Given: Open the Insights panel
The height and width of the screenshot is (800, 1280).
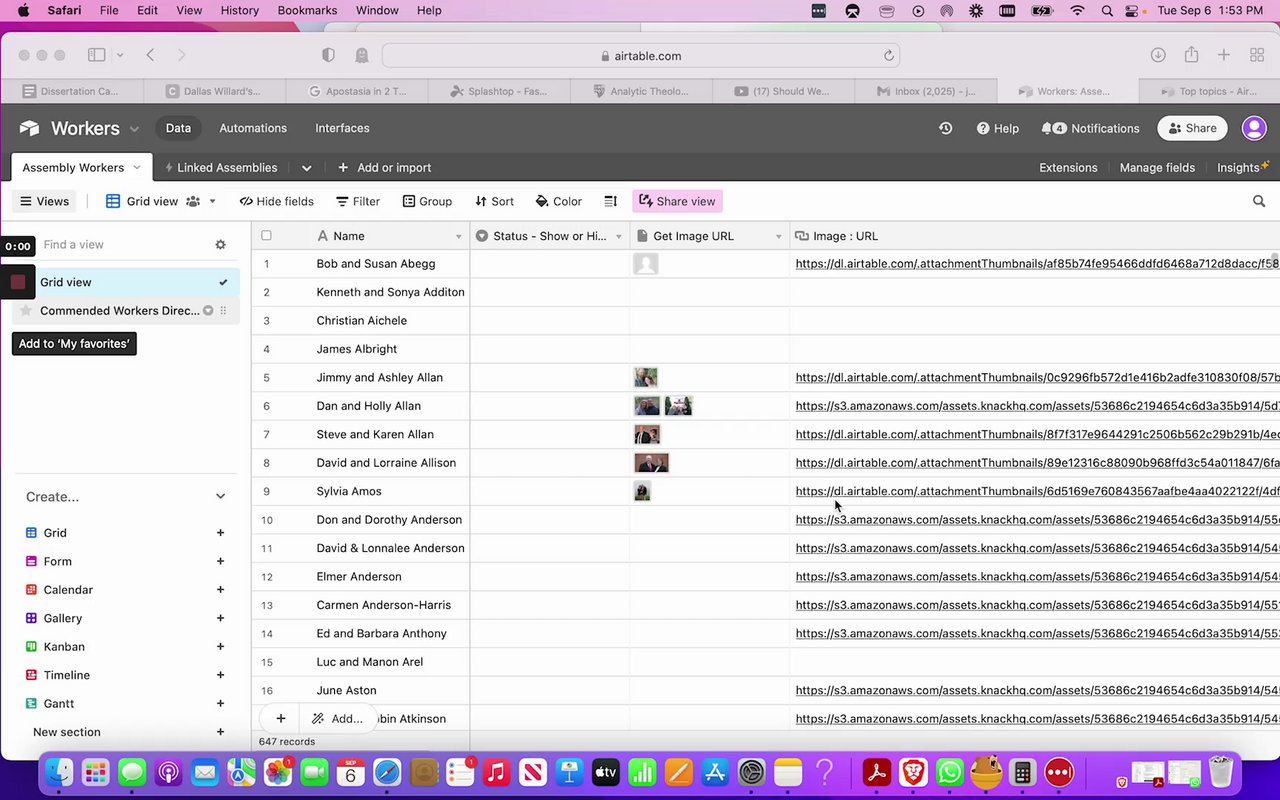Looking at the screenshot, I should [x=1243, y=167].
